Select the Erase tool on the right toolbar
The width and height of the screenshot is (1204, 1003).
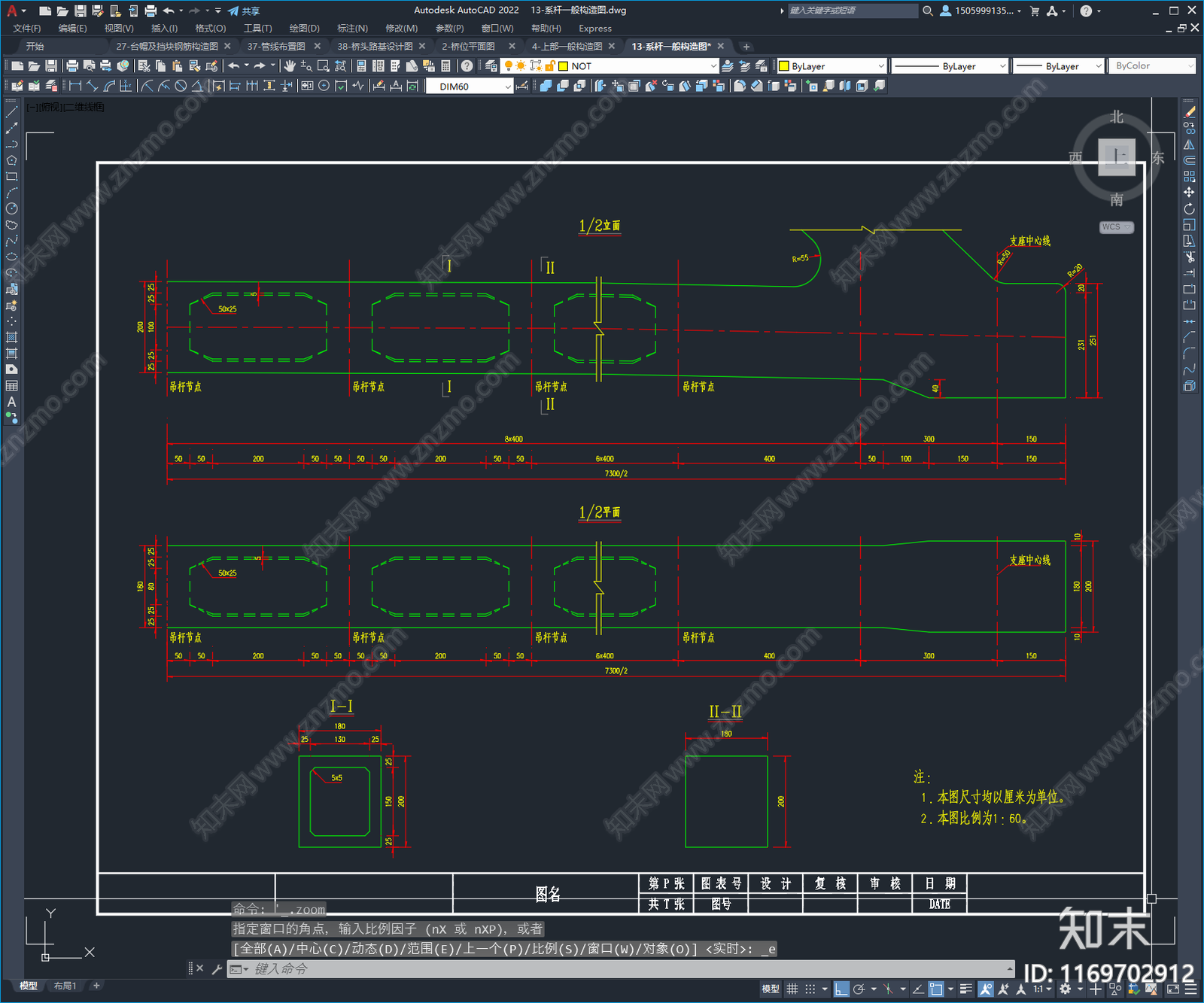click(x=1189, y=112)
